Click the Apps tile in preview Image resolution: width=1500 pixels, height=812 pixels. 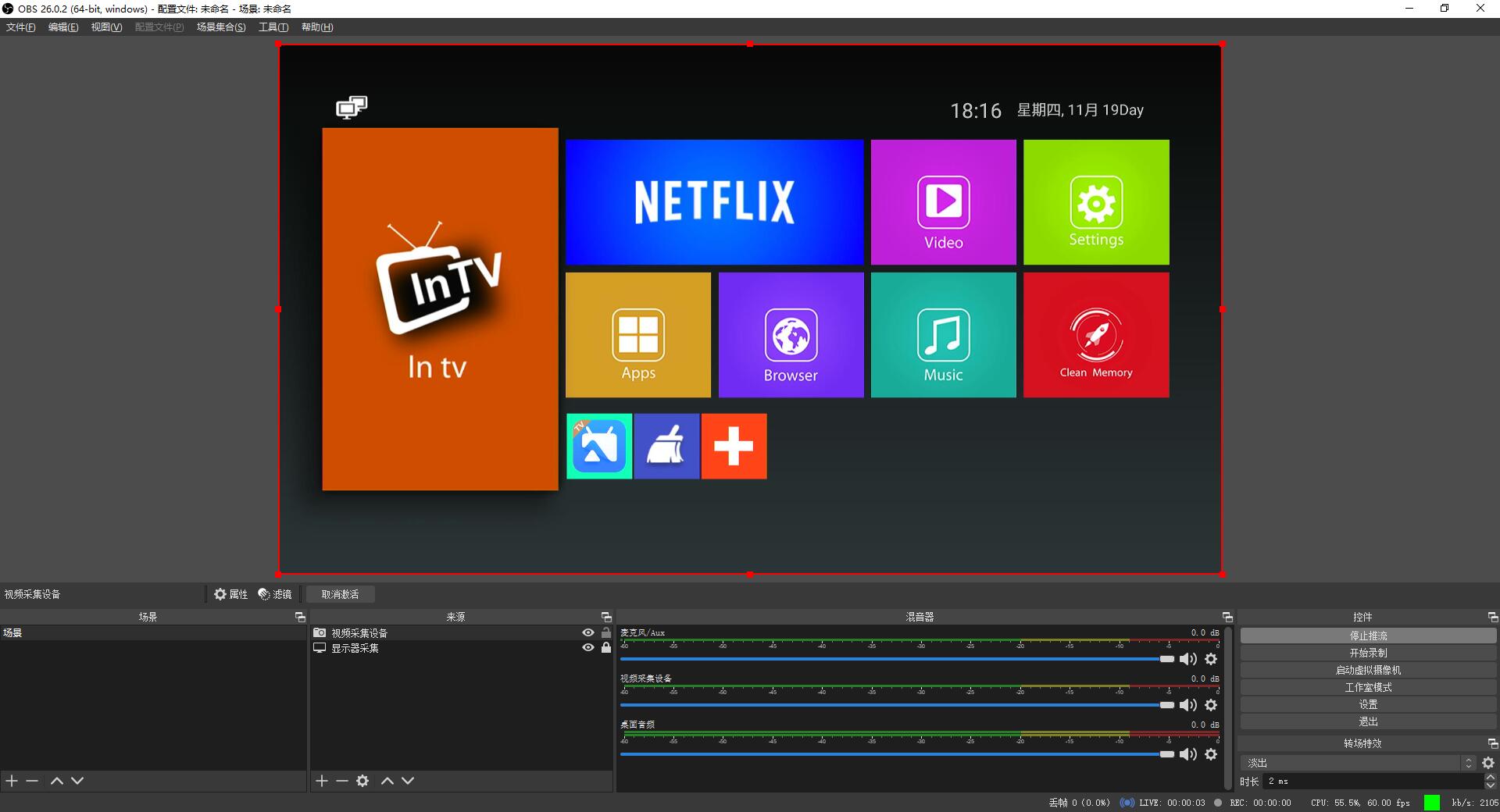click(x=638, y=335)
